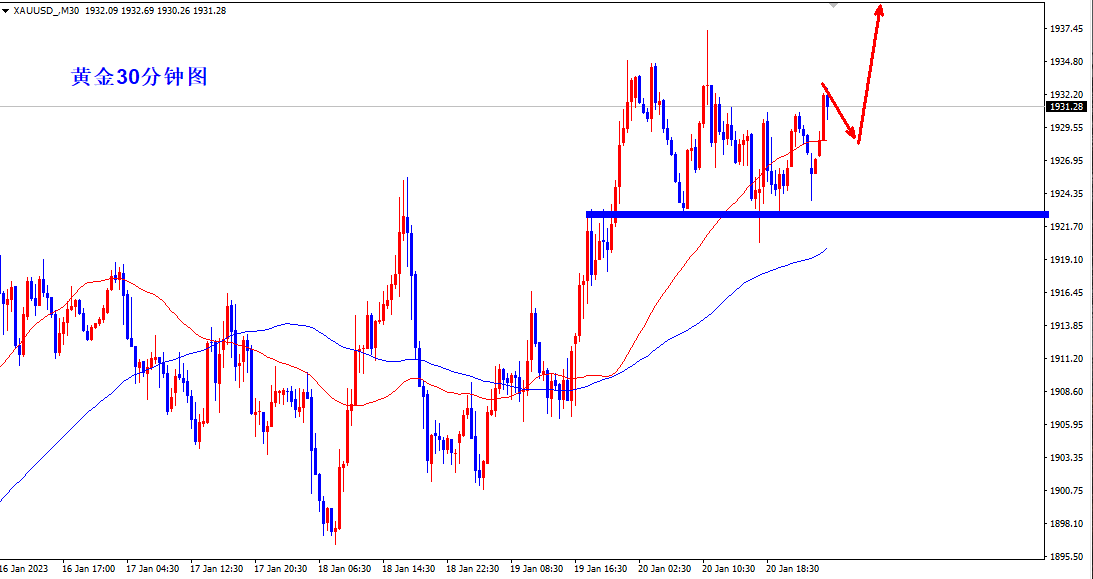
Task: Select the blue text label 黄金30分钟图
Action: [139, 77]
